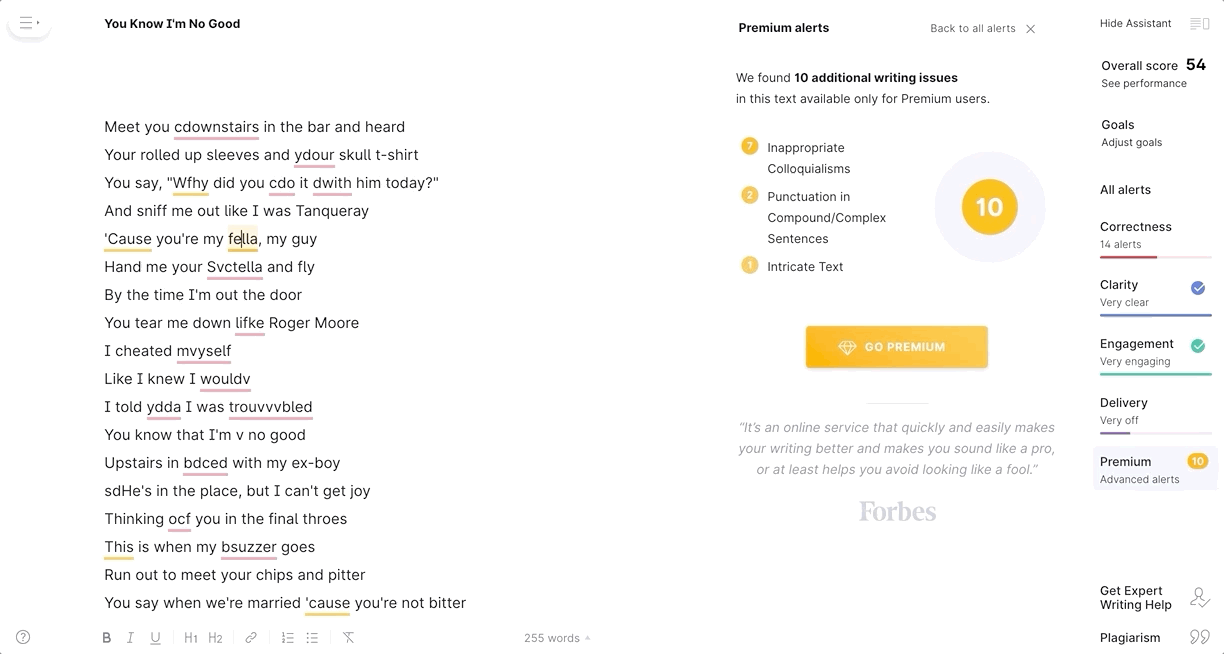The width and height of the screenshot is (1224, 654).
Task: Toggle bold formatting
Action: click(x=106, y=638)
